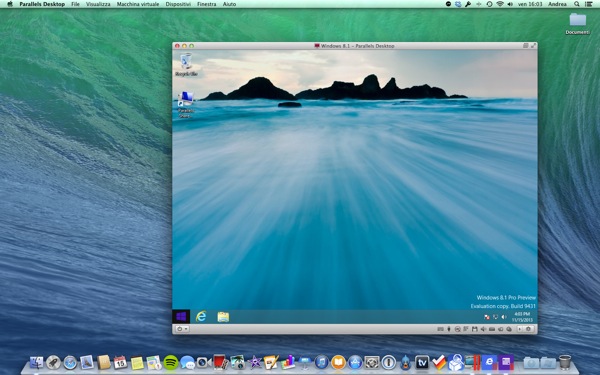The height and width of the screenshot is (375, 600).
Task: Click the mouse icon in Parallels status bar
Action: [449, 329]
